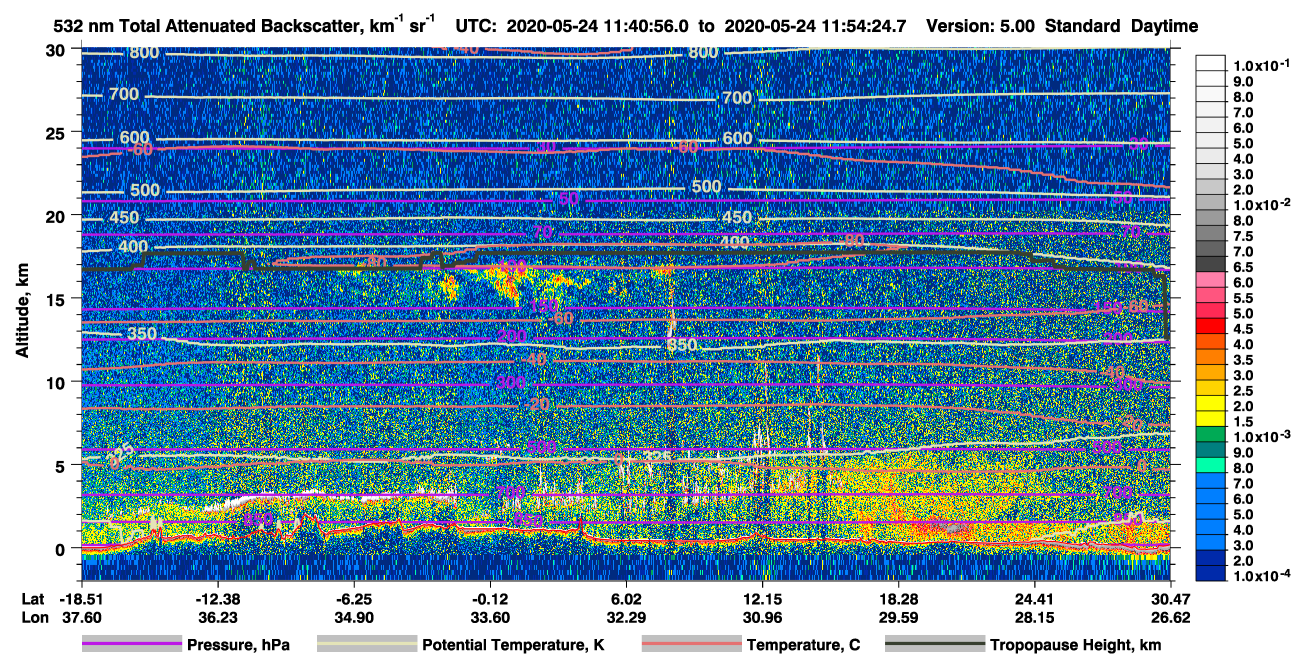The height and width of the screenshot is (667, 1300).
Task: Click the latitude value -18.51
Action: 81,598
